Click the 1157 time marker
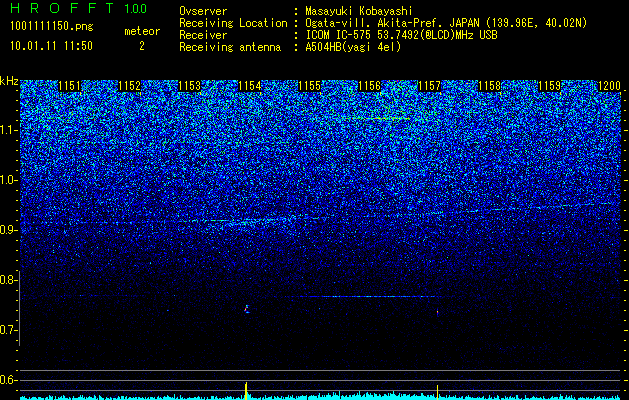Screen dimensions: 629x400 430,86
